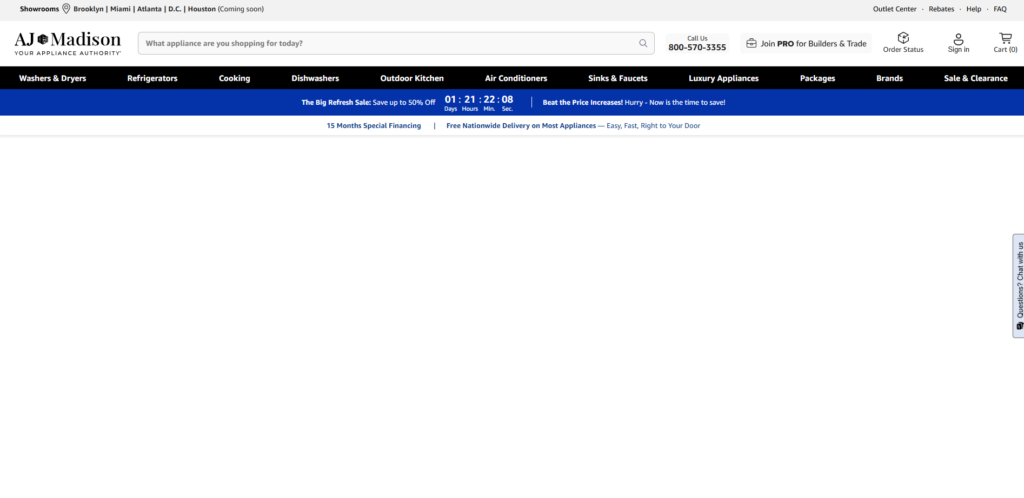Call the 800-570-3355 phone number
The height and width of the screenshot is (498, 1024).
pos(697,47)
